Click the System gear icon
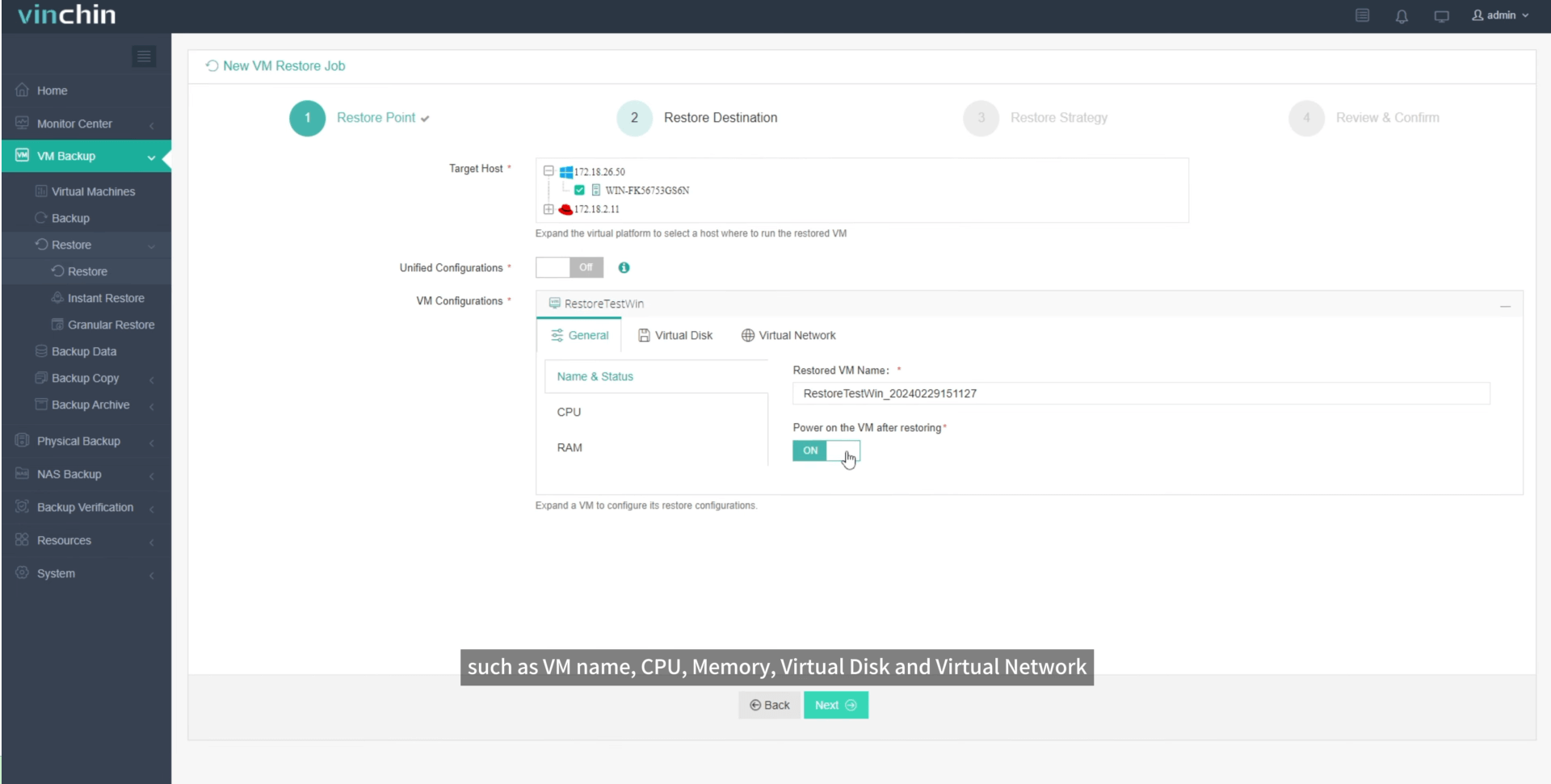This screenshot has width=1551, height=784. (22, 572)
